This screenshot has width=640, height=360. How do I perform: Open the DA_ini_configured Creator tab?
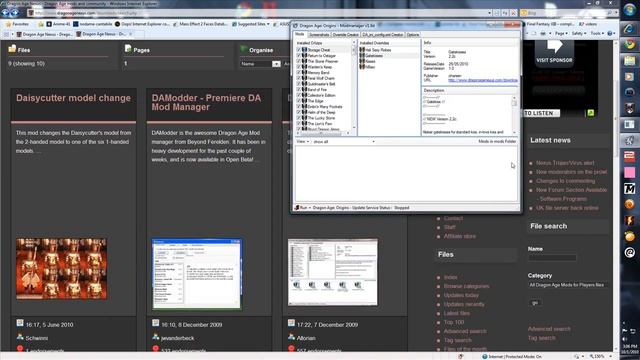pos(382,35)
